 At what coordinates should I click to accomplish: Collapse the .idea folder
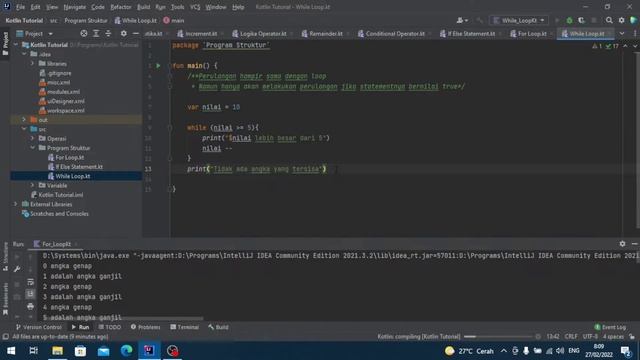click(x=24, y=54)
